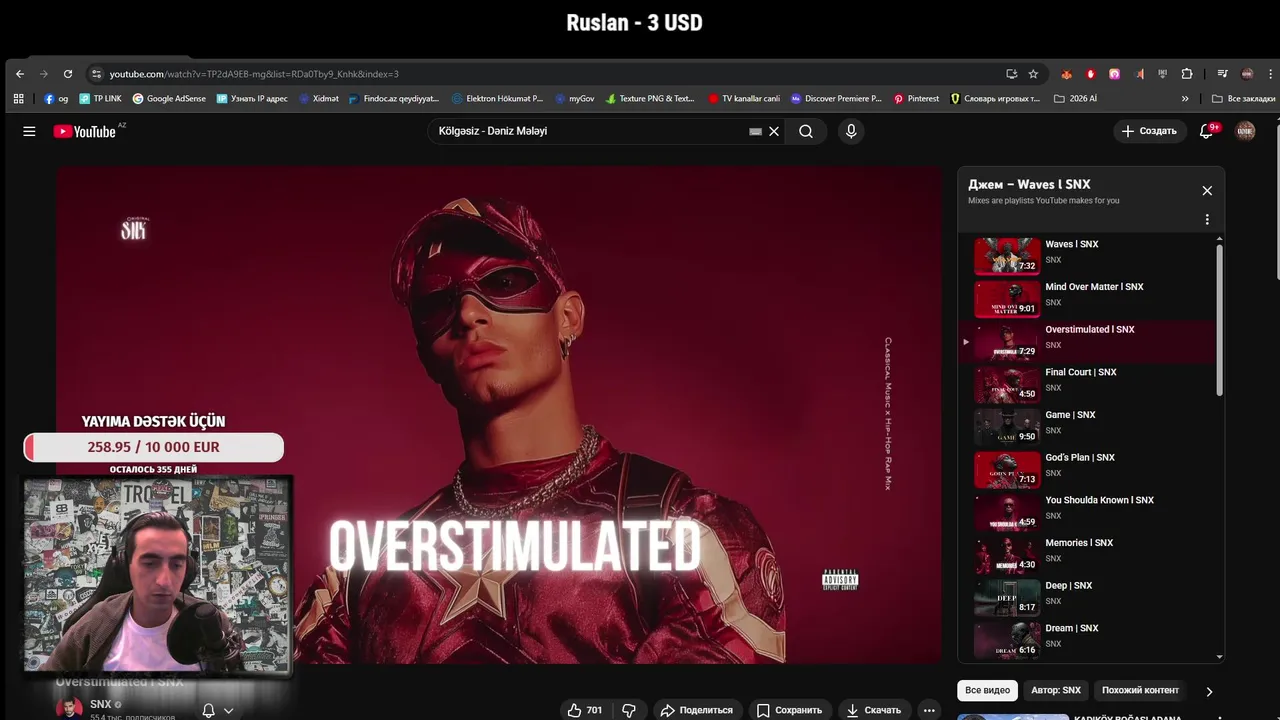Dislike the video with thumbs down

point(629,710)
